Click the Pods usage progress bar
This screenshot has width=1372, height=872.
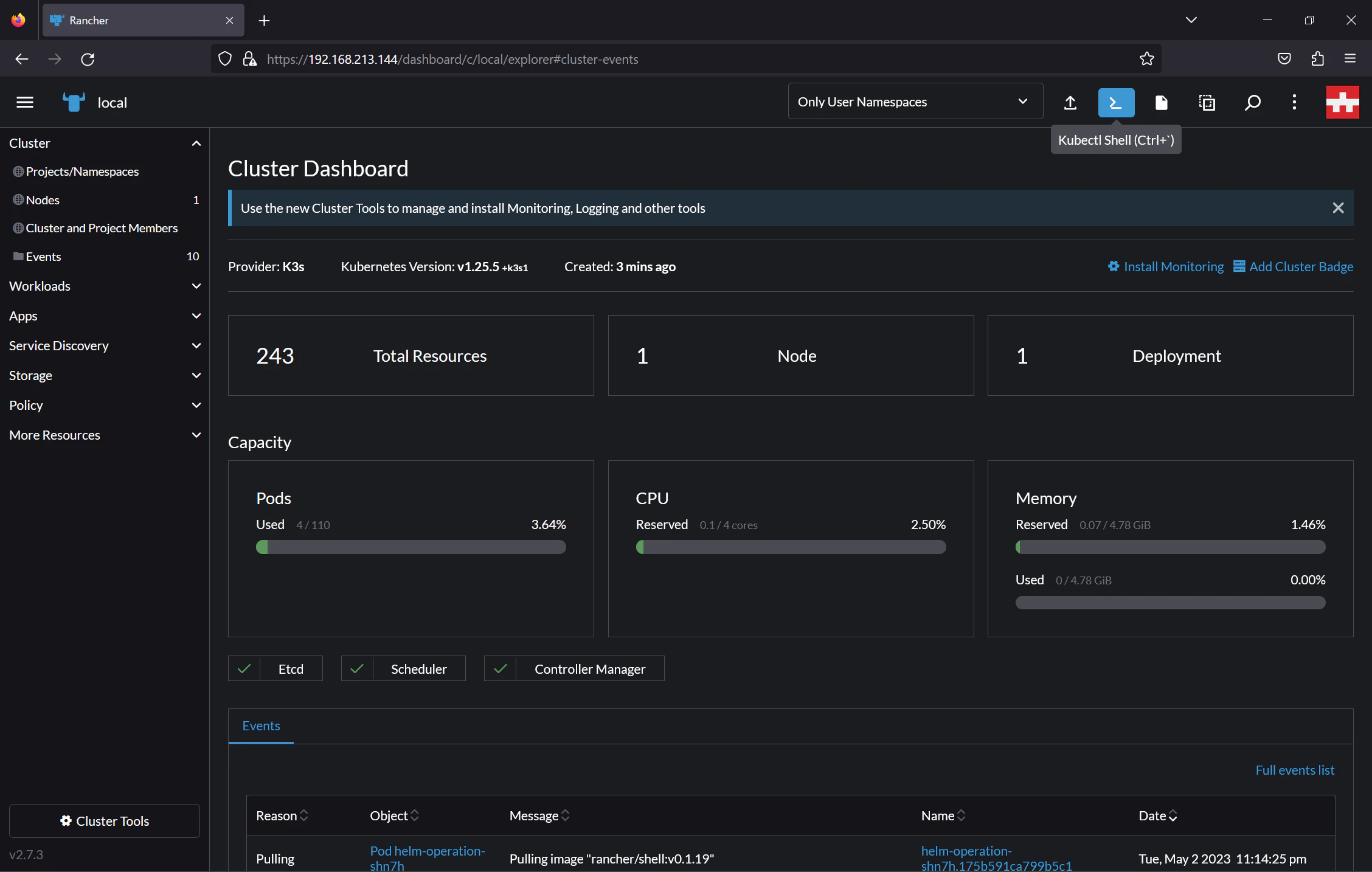[411, 547]
